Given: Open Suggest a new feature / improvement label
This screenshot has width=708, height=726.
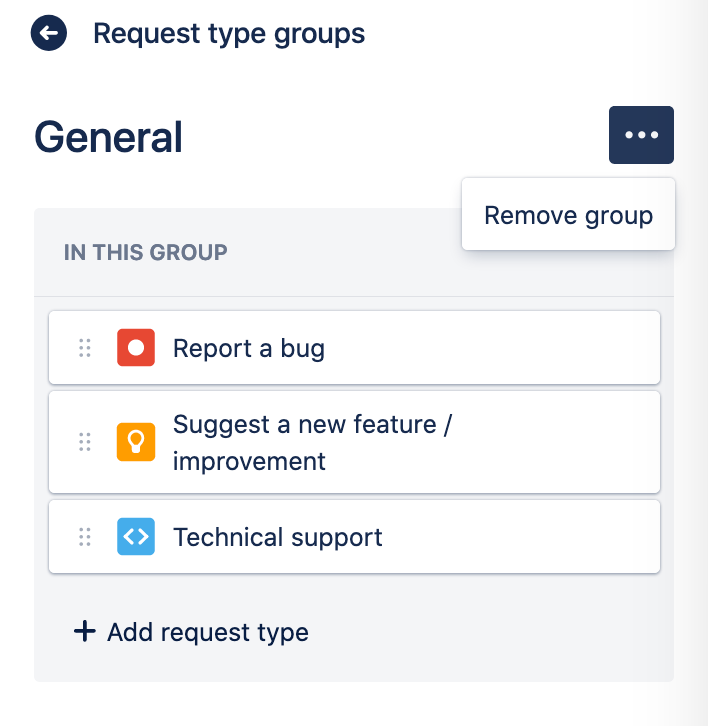Looking at the screenshot, I should (x=312, y=442).
